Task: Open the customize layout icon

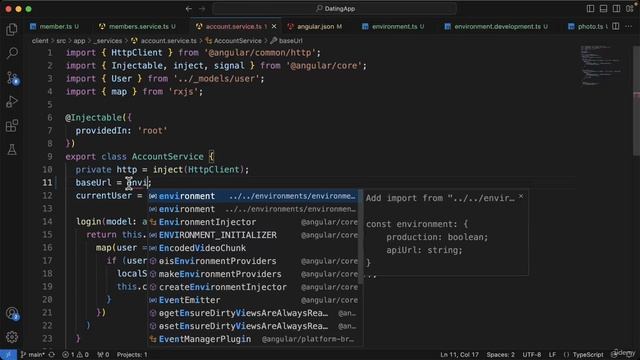Action: point(630,9)
